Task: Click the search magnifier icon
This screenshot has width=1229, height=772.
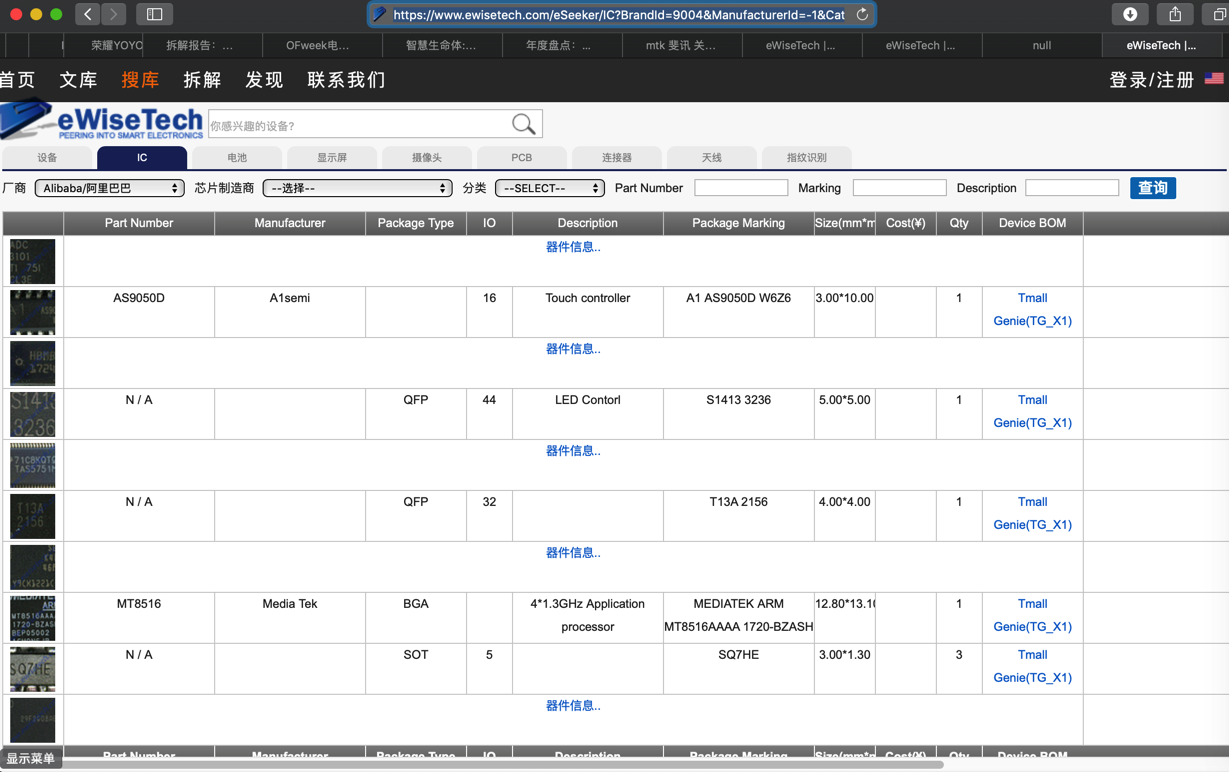Action: [523, 124]
